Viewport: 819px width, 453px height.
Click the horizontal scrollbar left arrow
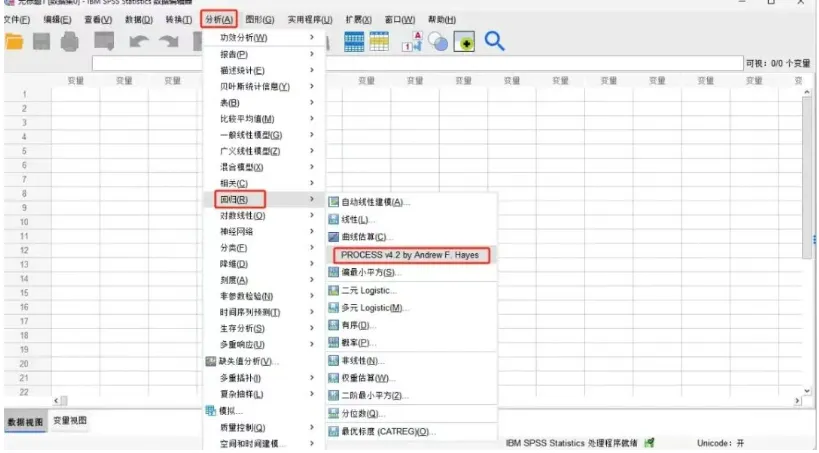56,401
